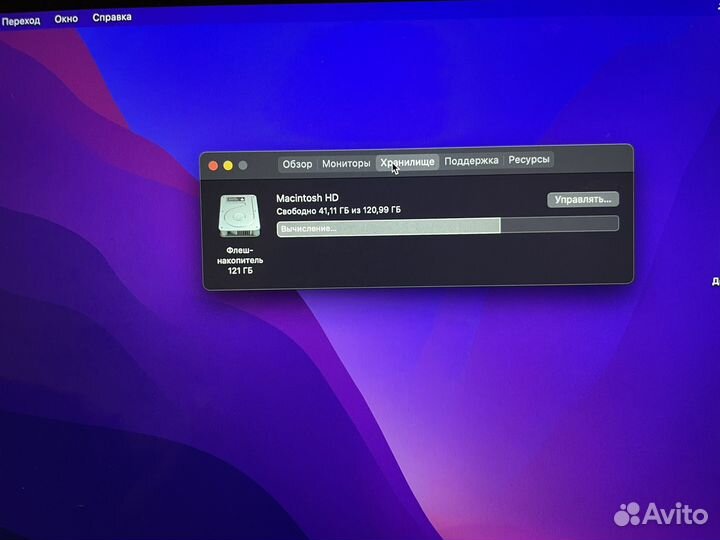Open the Поддержка tab

(471, 161)
